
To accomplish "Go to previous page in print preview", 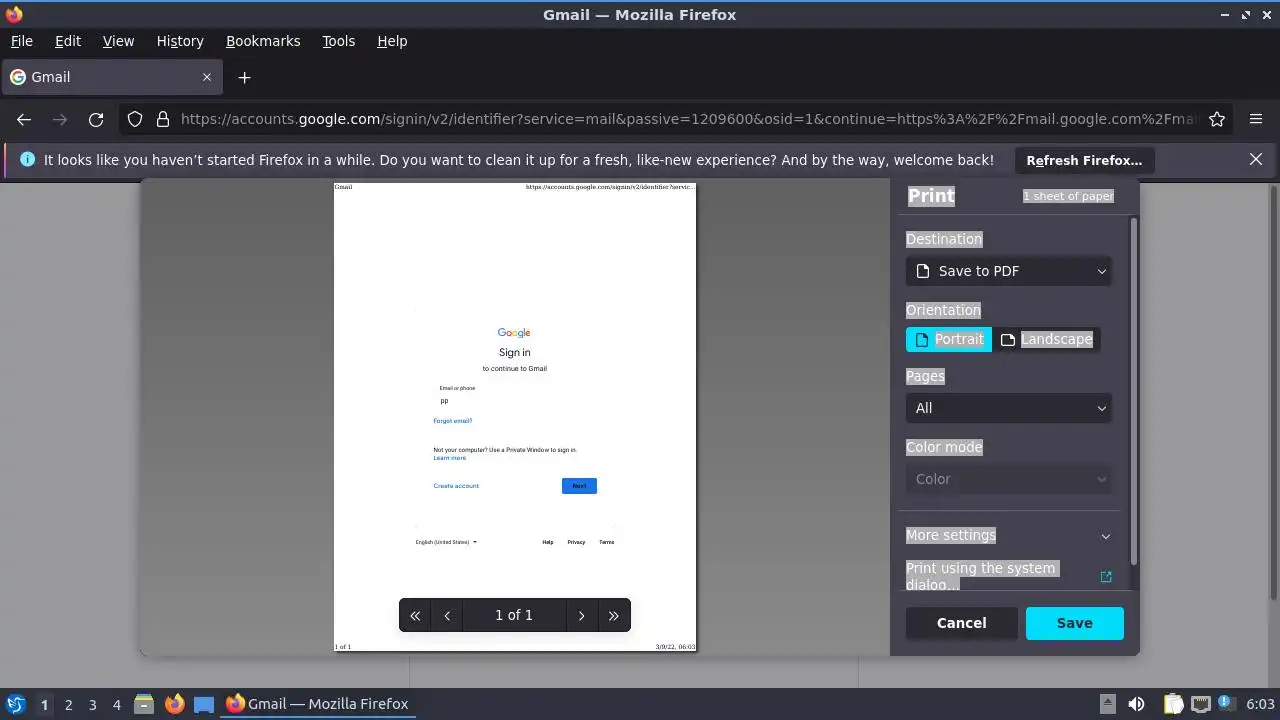I will tap(447, 615).
